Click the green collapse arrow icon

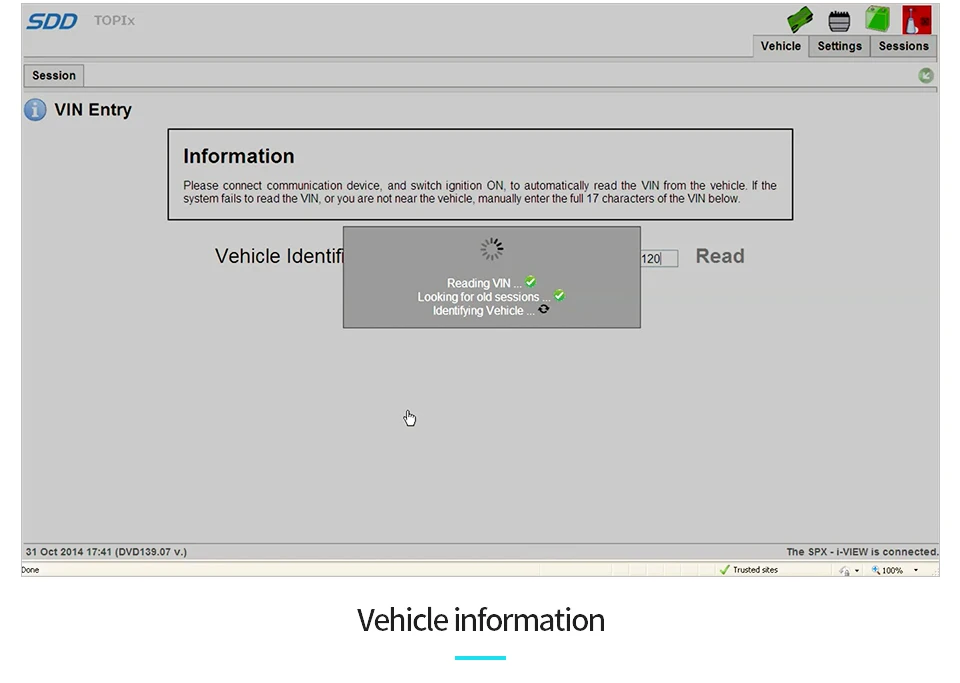tap(926, 75)
